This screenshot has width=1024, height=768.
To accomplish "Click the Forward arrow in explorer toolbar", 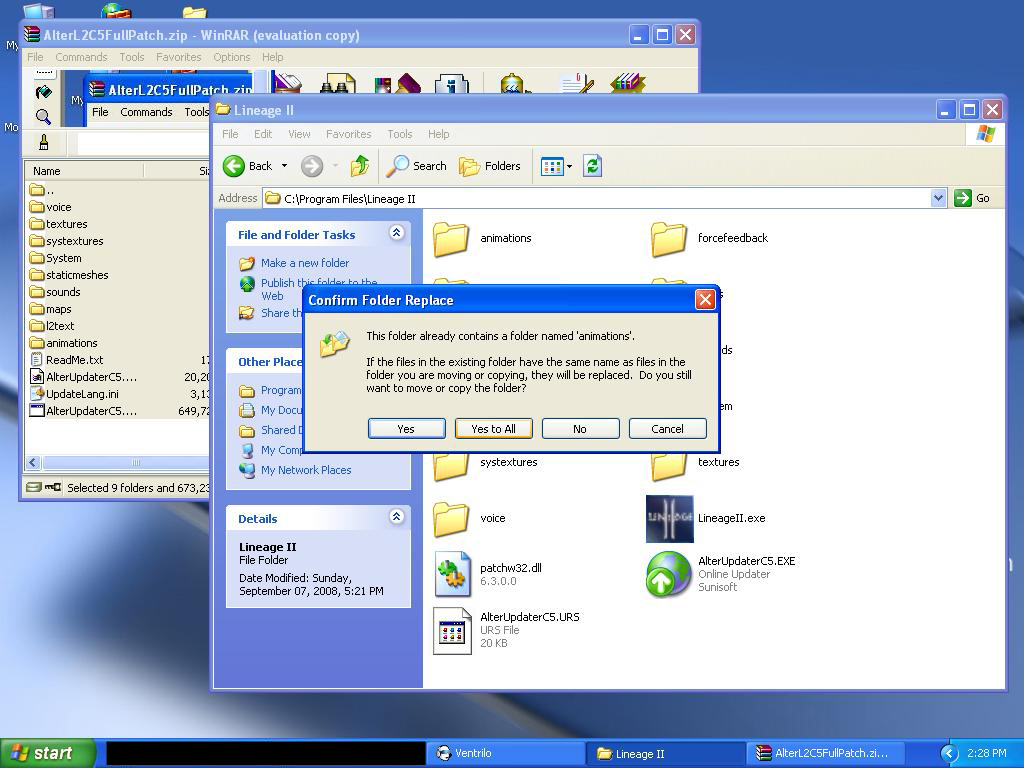I will point(312,166).
